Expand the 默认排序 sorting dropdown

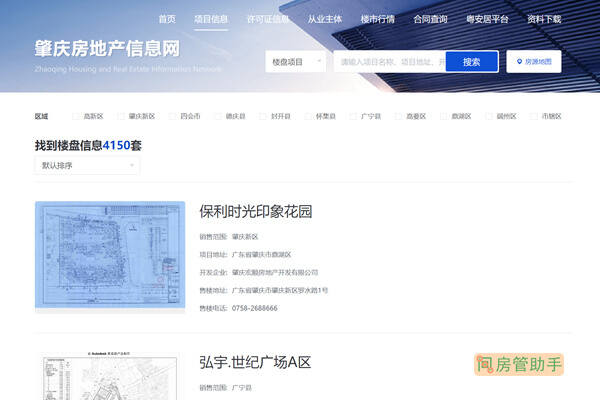[87, 165]
